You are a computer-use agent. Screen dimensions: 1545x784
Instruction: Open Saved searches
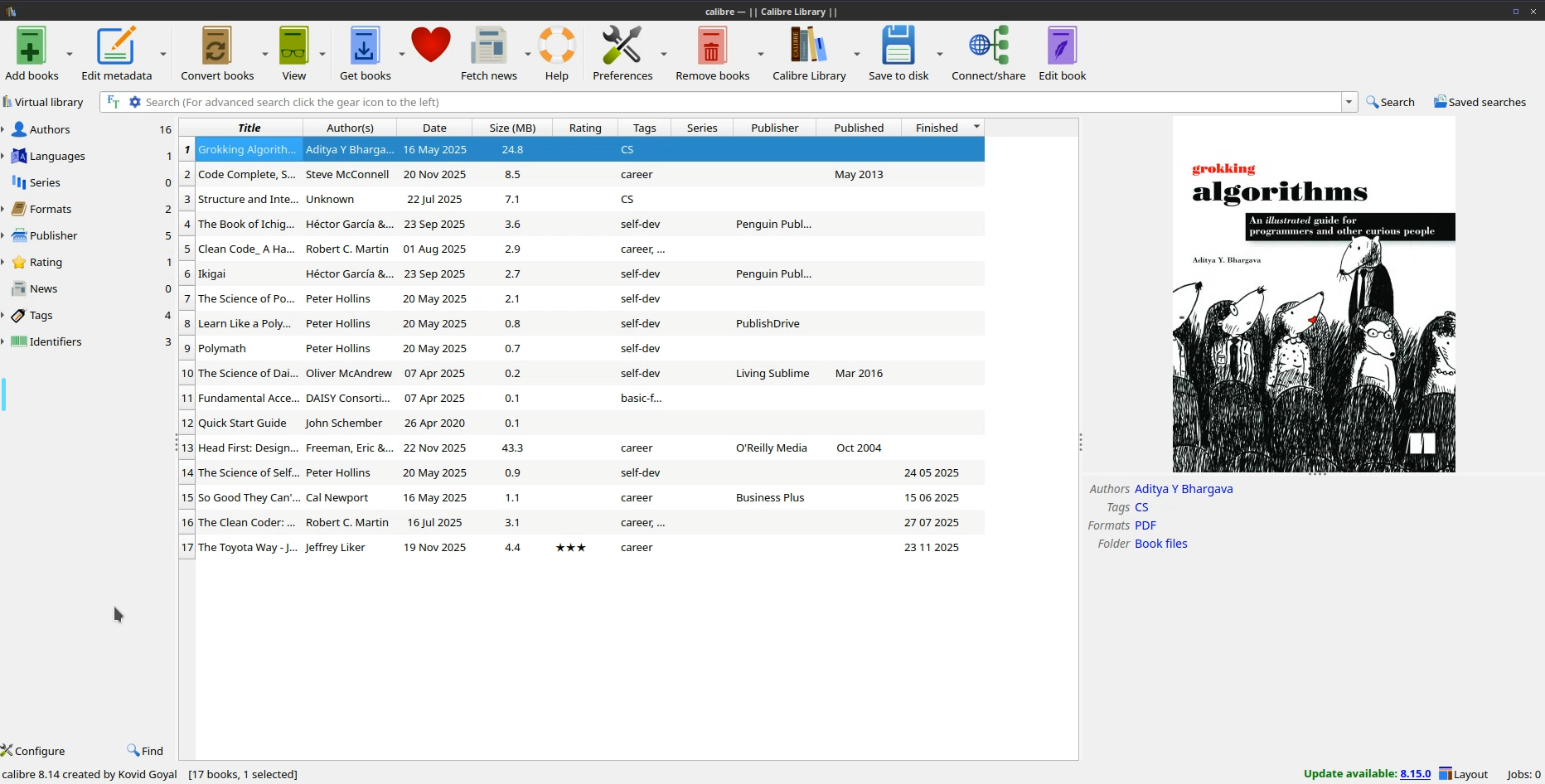[x=1480, y=102]
